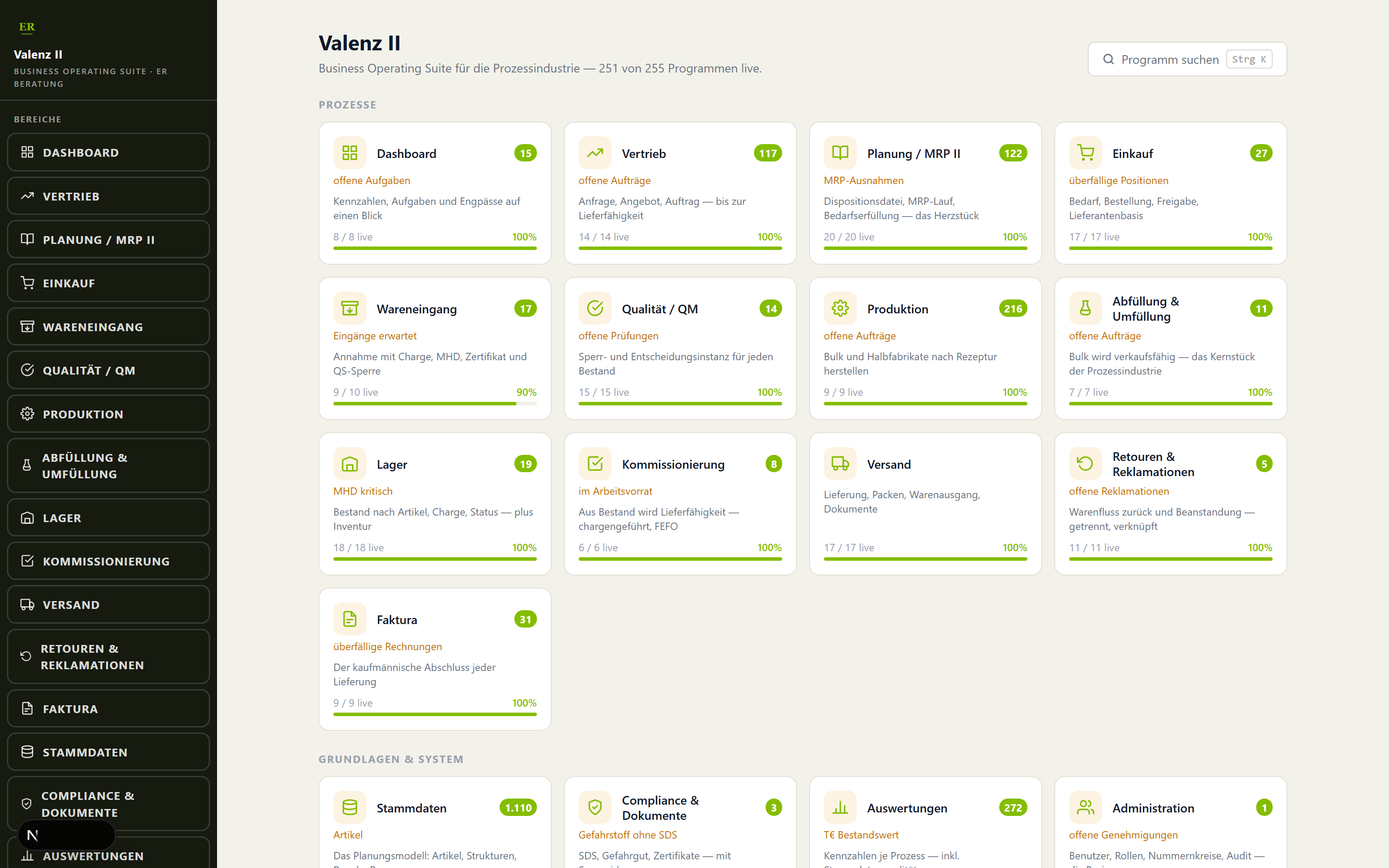Go to Planung / MRP II in the sidebar

pos(109,240)
